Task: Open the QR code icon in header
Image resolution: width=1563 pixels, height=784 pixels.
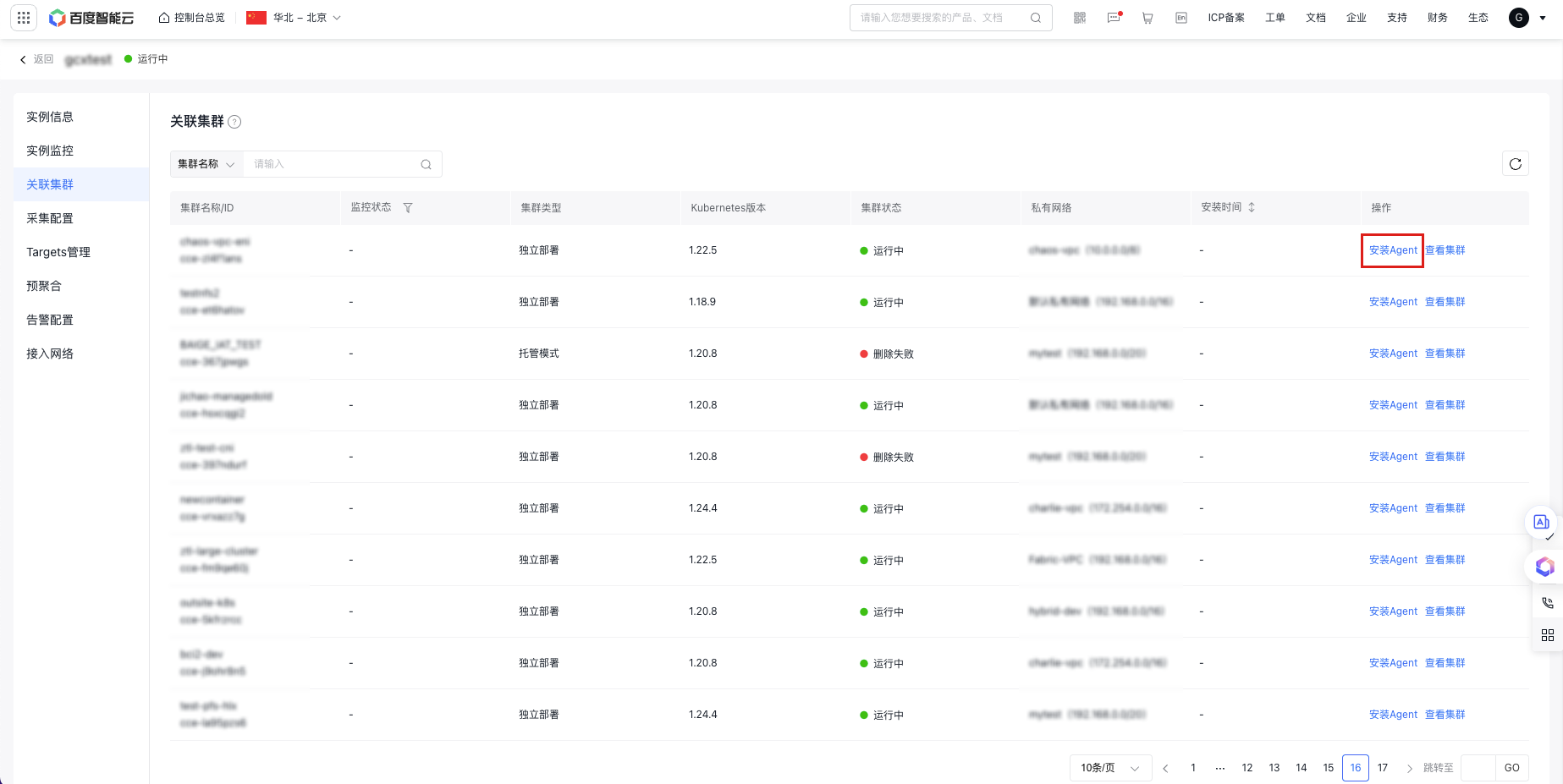Action: (x=1080, y=18)
